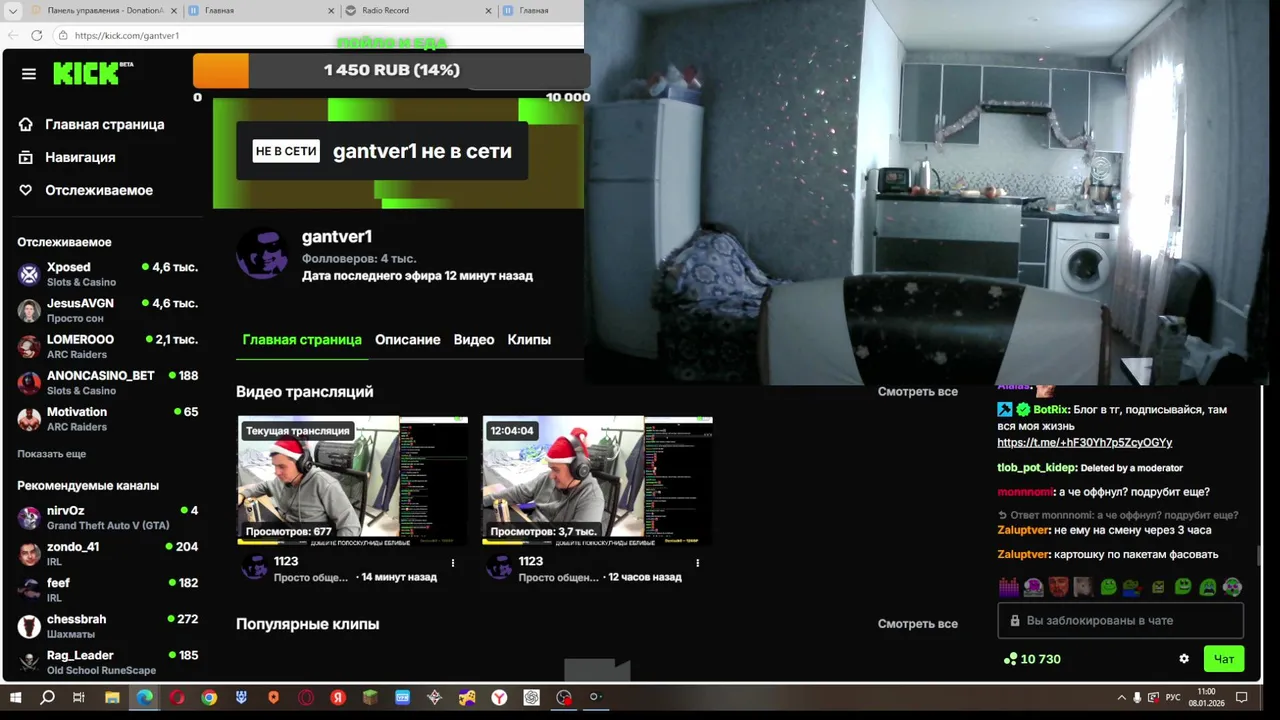Open recommended channel nirvOz
Image resolution: width=1280 pixels, height=720 pixels.
pyautogui.click(x=107, y=517)
